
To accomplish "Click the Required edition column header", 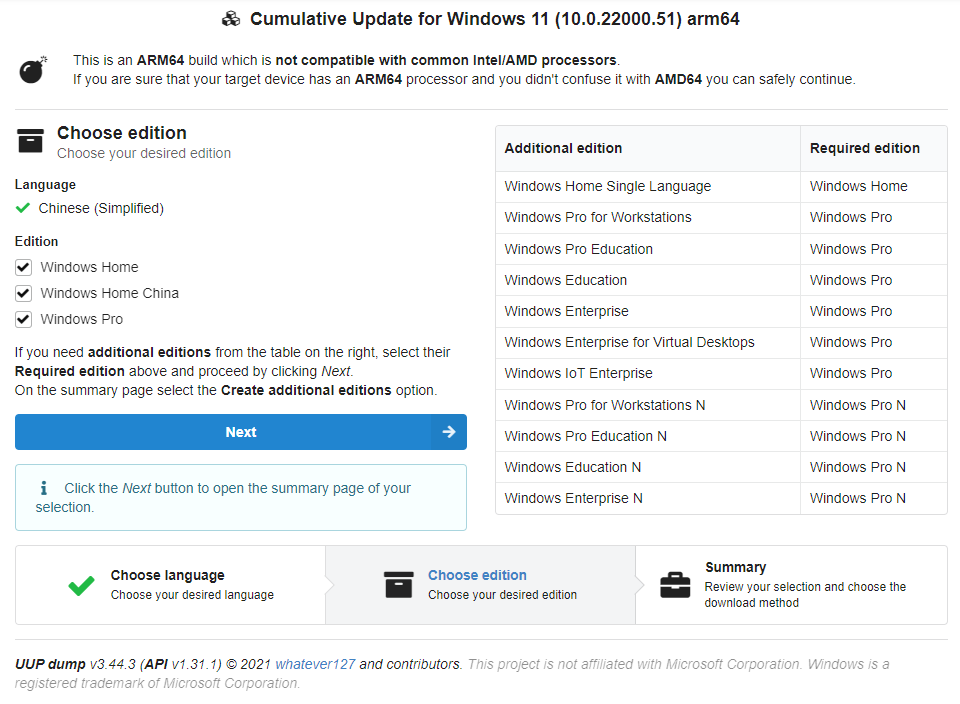I will [x=864, y=148].
